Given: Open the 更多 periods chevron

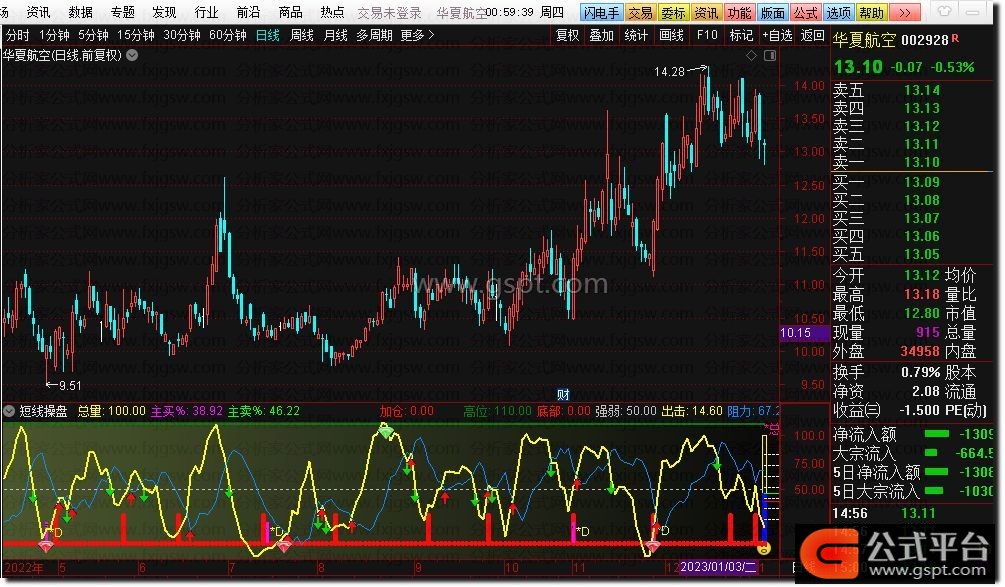Looking at the screenshot, I should 431,35.
